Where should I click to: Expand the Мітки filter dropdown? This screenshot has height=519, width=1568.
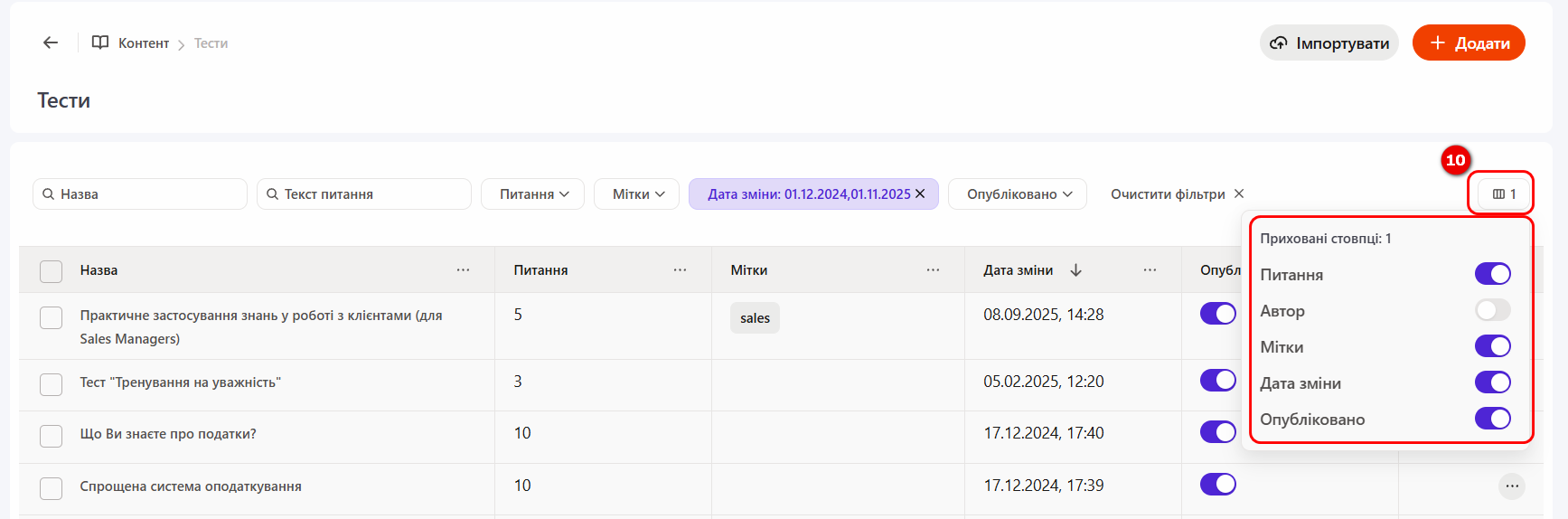637,193
